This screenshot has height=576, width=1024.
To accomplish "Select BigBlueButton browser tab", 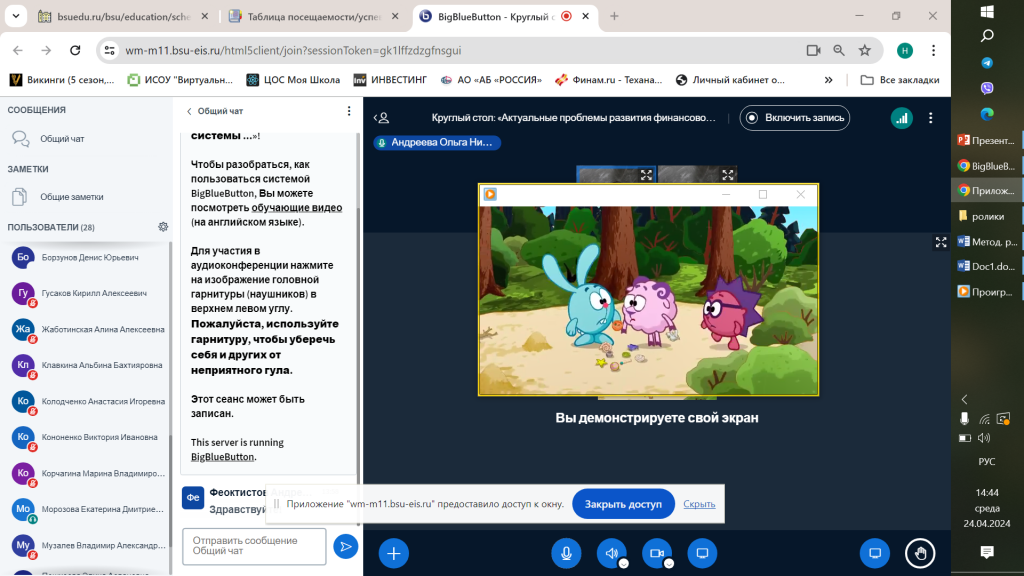I will coord(494,16).
